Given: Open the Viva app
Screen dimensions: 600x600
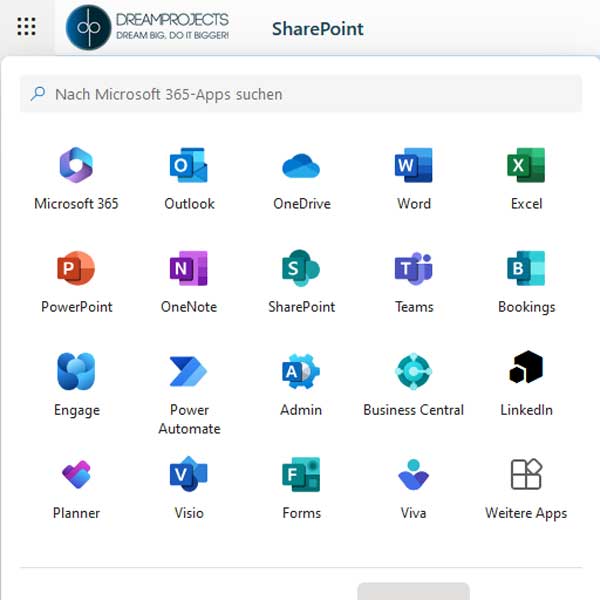Looking at the screenshot, I should [414, 489].
